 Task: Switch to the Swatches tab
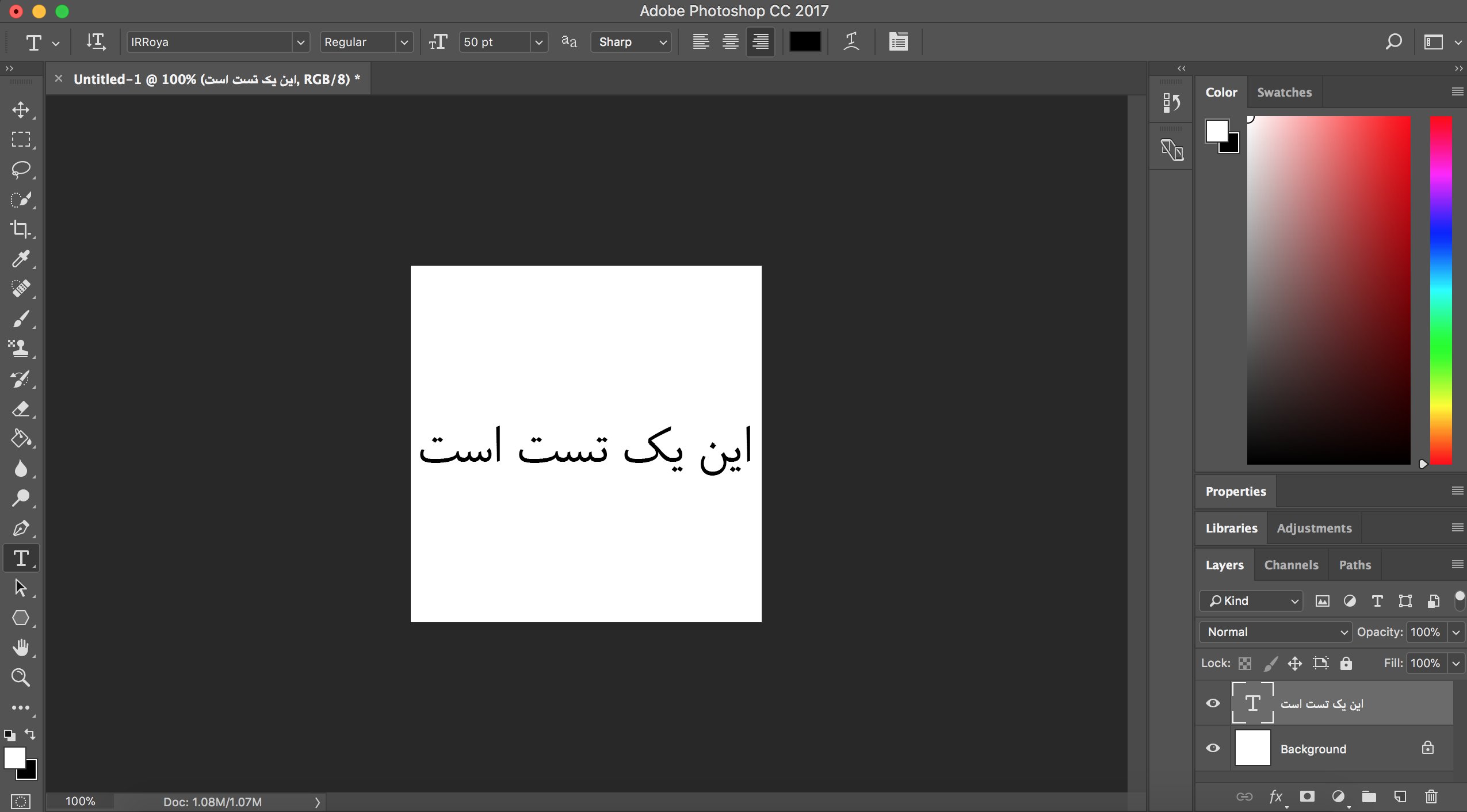(x=1284, y=92)
